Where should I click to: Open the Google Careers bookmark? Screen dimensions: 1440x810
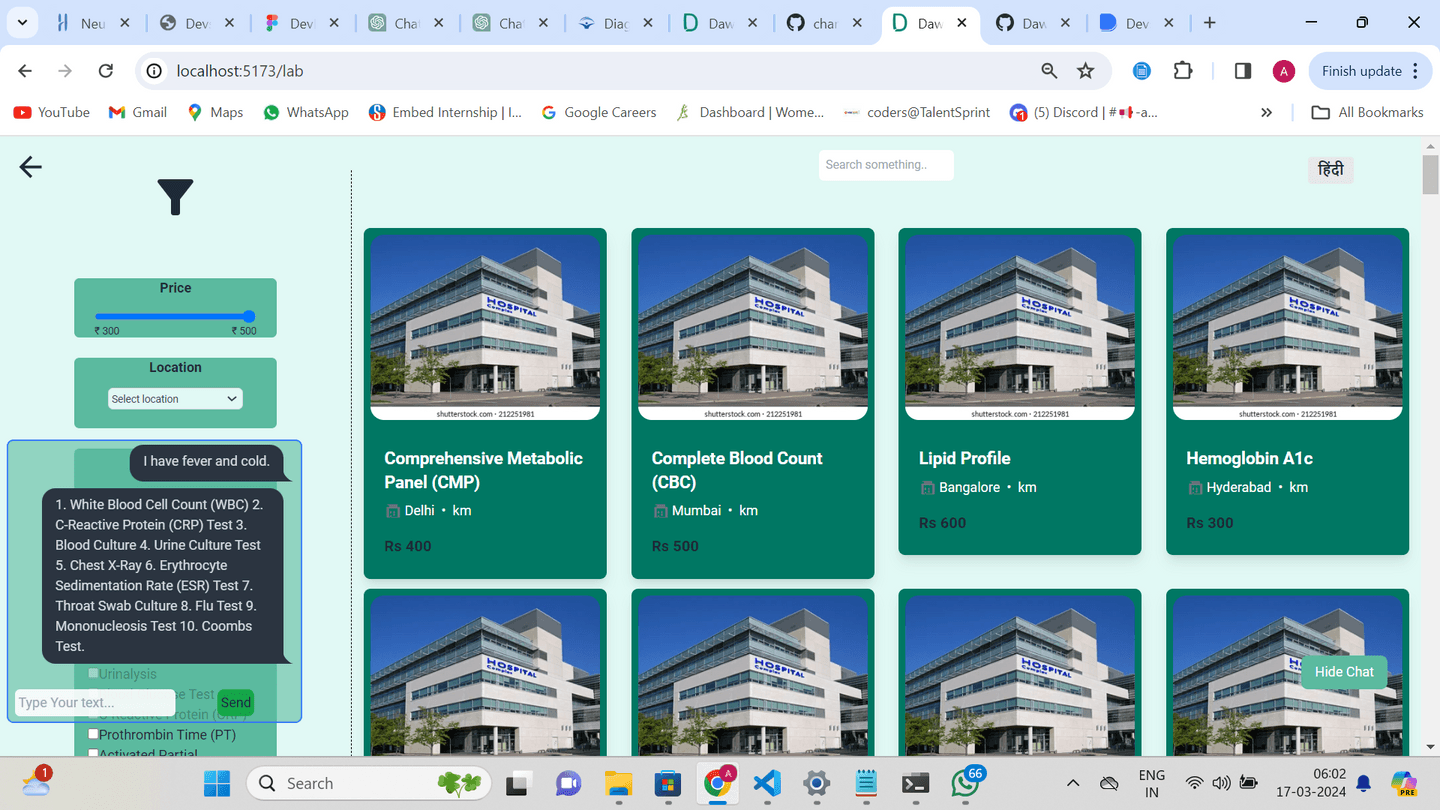pos(598,113)
